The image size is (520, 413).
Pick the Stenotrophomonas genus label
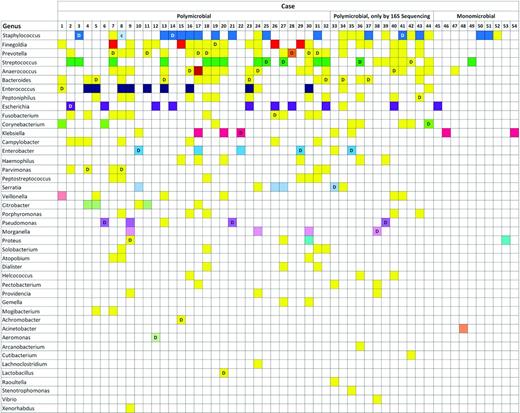[x=26, y=390]
